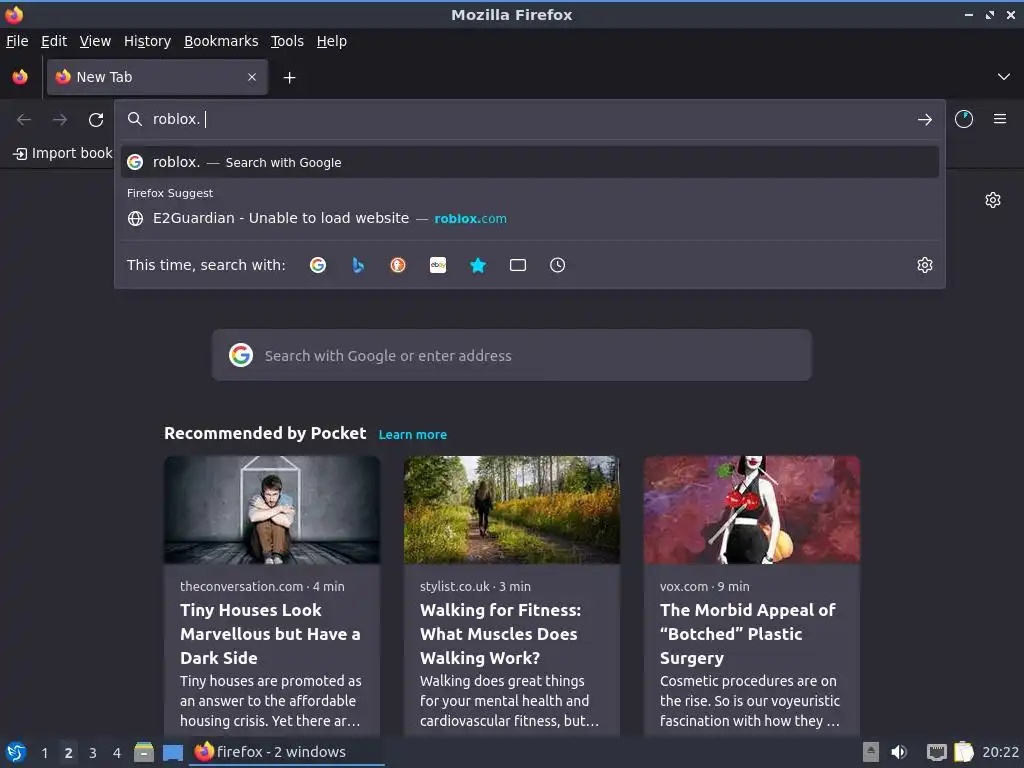Open the hamburger application menu
Image resolution: width=1024 pixels, height=768 pixels.
coord(1000,119)
